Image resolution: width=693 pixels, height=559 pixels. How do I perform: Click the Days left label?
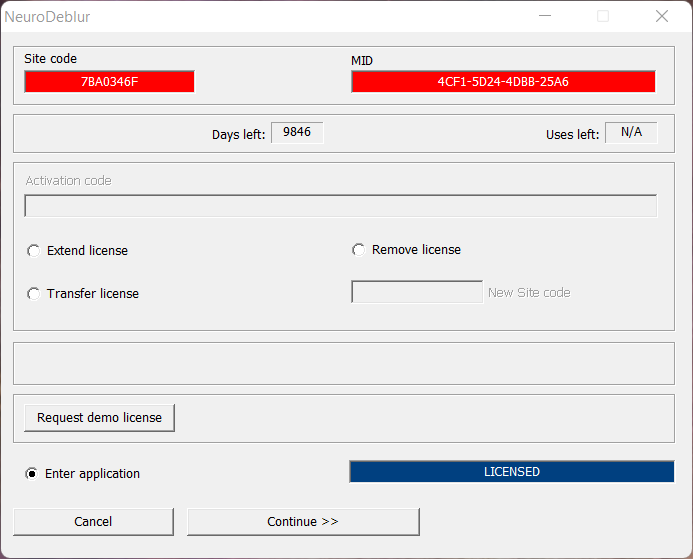coord(239,134)
